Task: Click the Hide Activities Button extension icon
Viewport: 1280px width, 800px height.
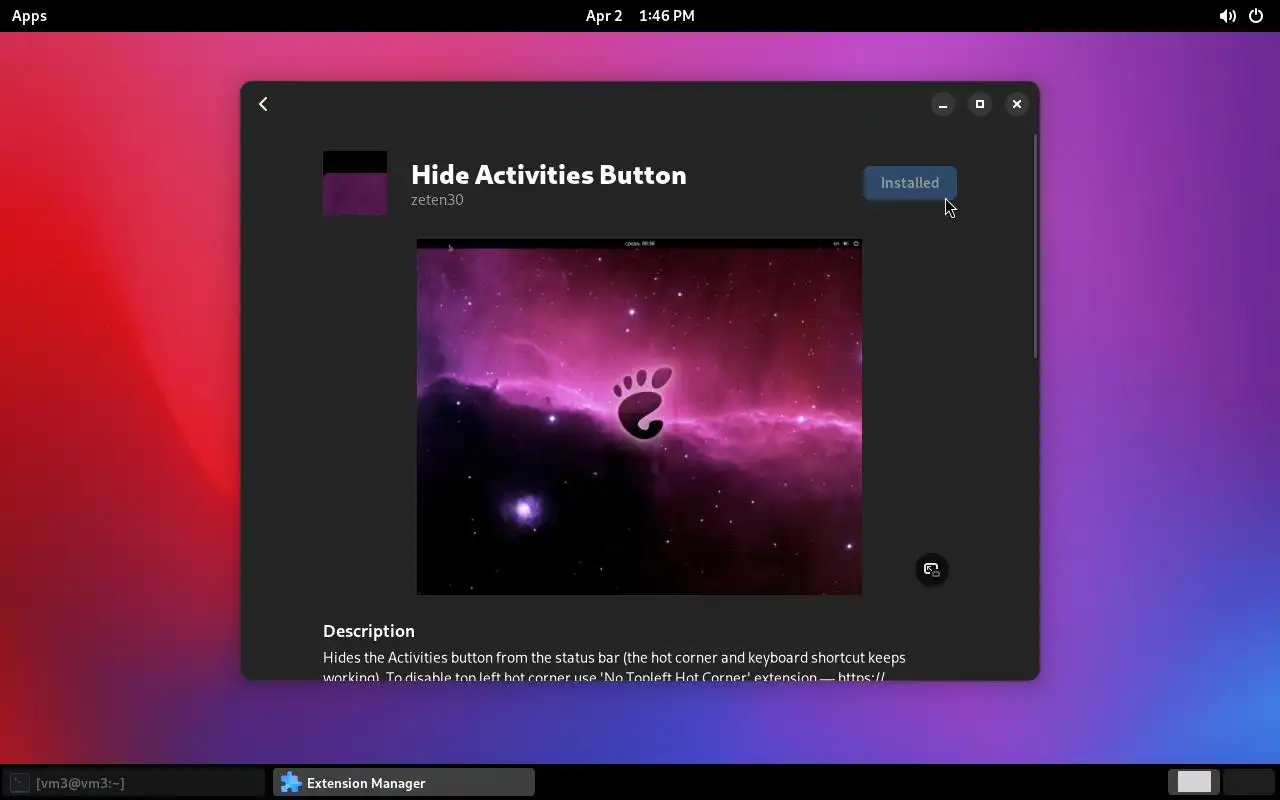Action: [x=355, y=183]
